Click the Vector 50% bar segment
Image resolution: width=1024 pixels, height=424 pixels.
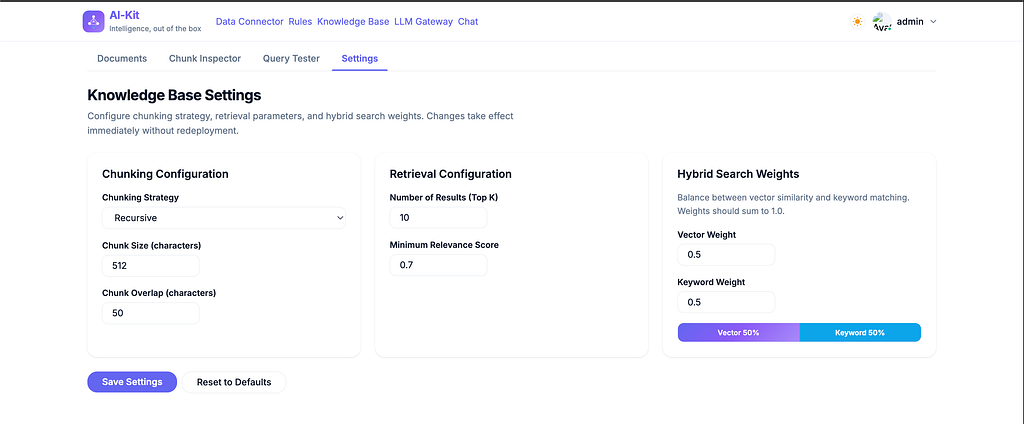[739, 333]
